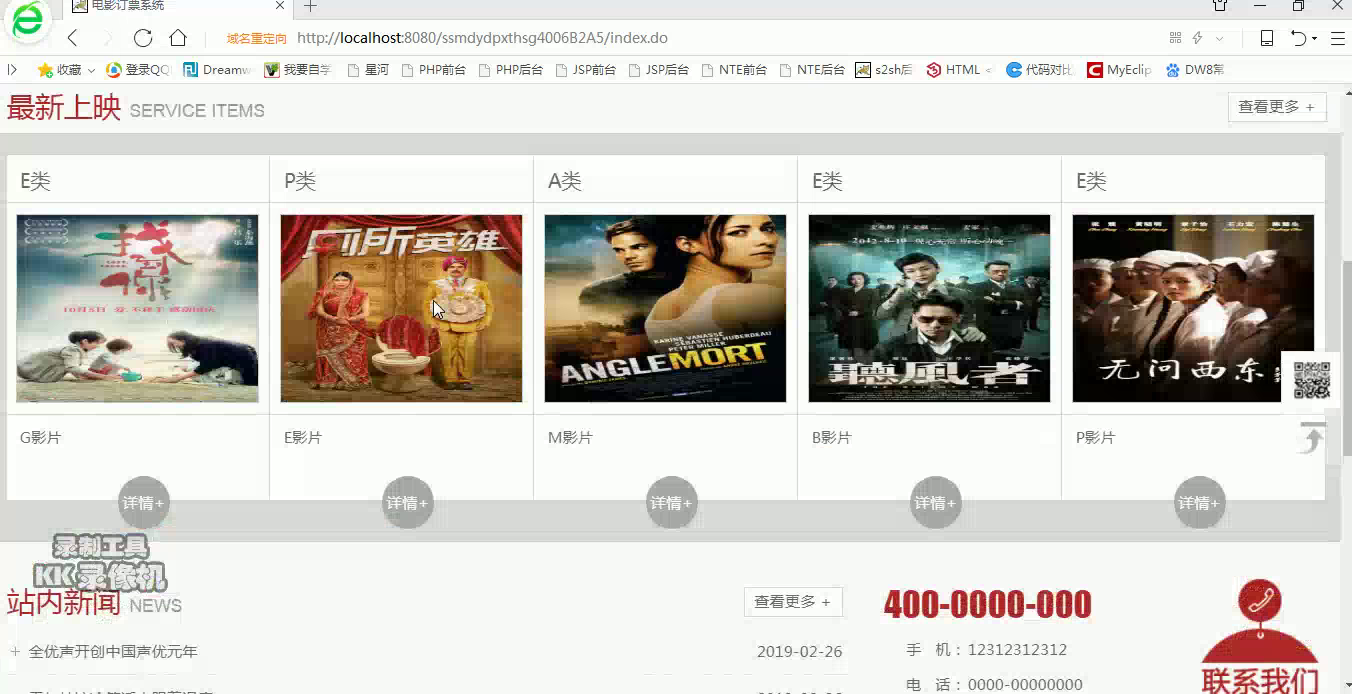The height and width of the screenshot is (694, 1352).
Task: Reload the page with refresh icon
Action: pos(143,38)
